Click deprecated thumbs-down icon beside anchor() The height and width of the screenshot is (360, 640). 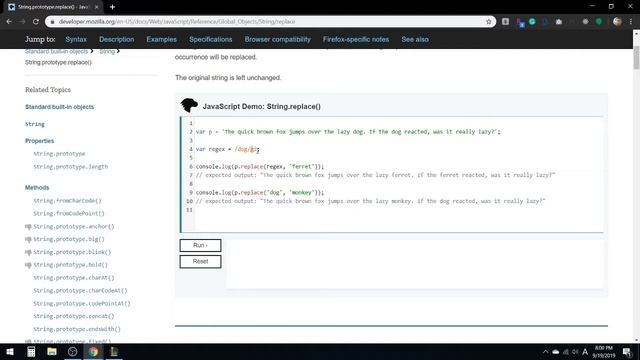point(28,227)
